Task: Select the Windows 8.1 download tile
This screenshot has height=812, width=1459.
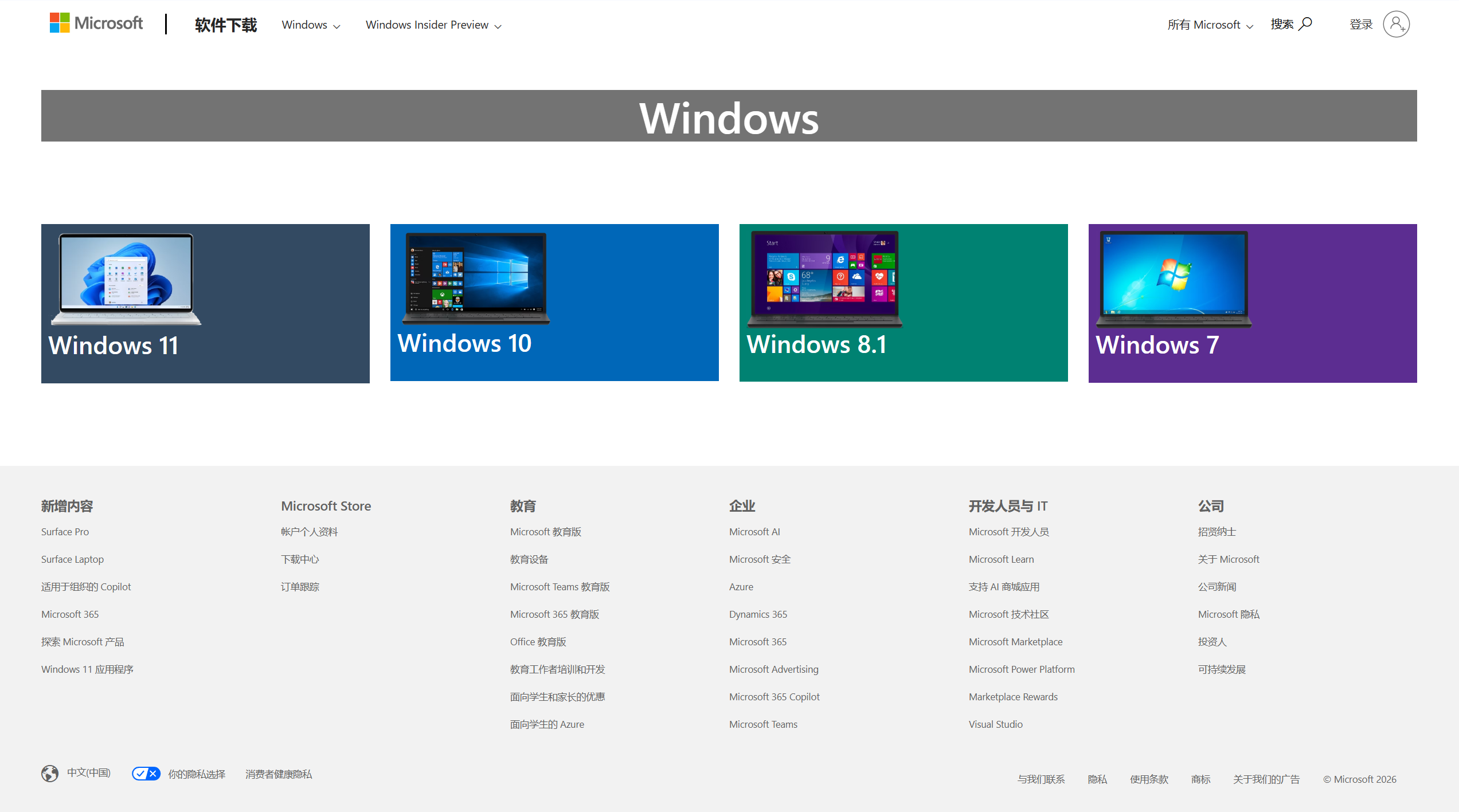Action: tap(903, 303)
